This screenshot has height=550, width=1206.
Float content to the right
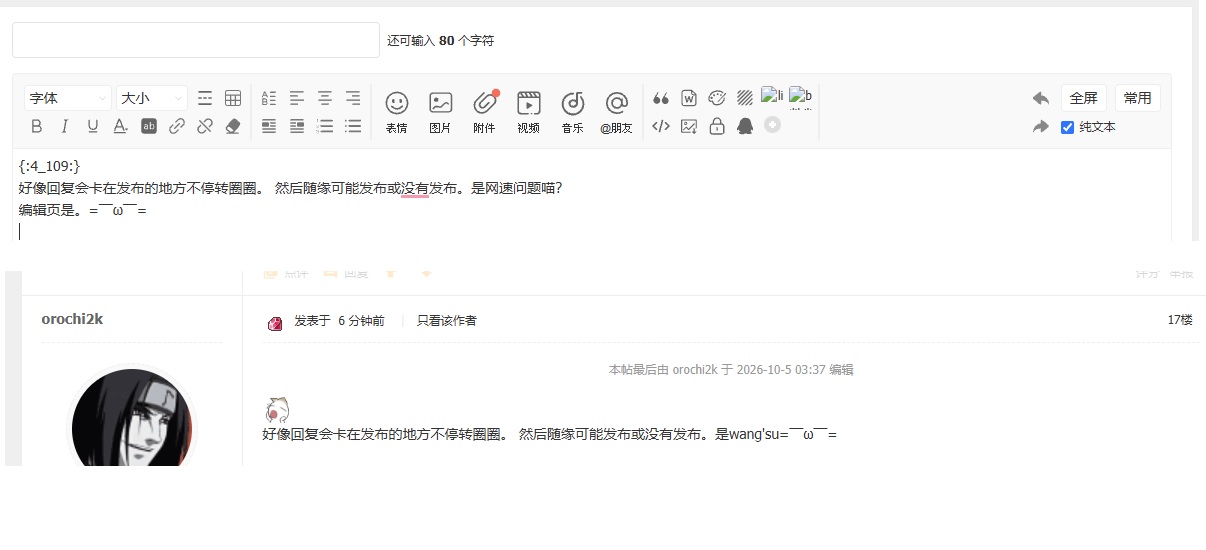point(297,126)
